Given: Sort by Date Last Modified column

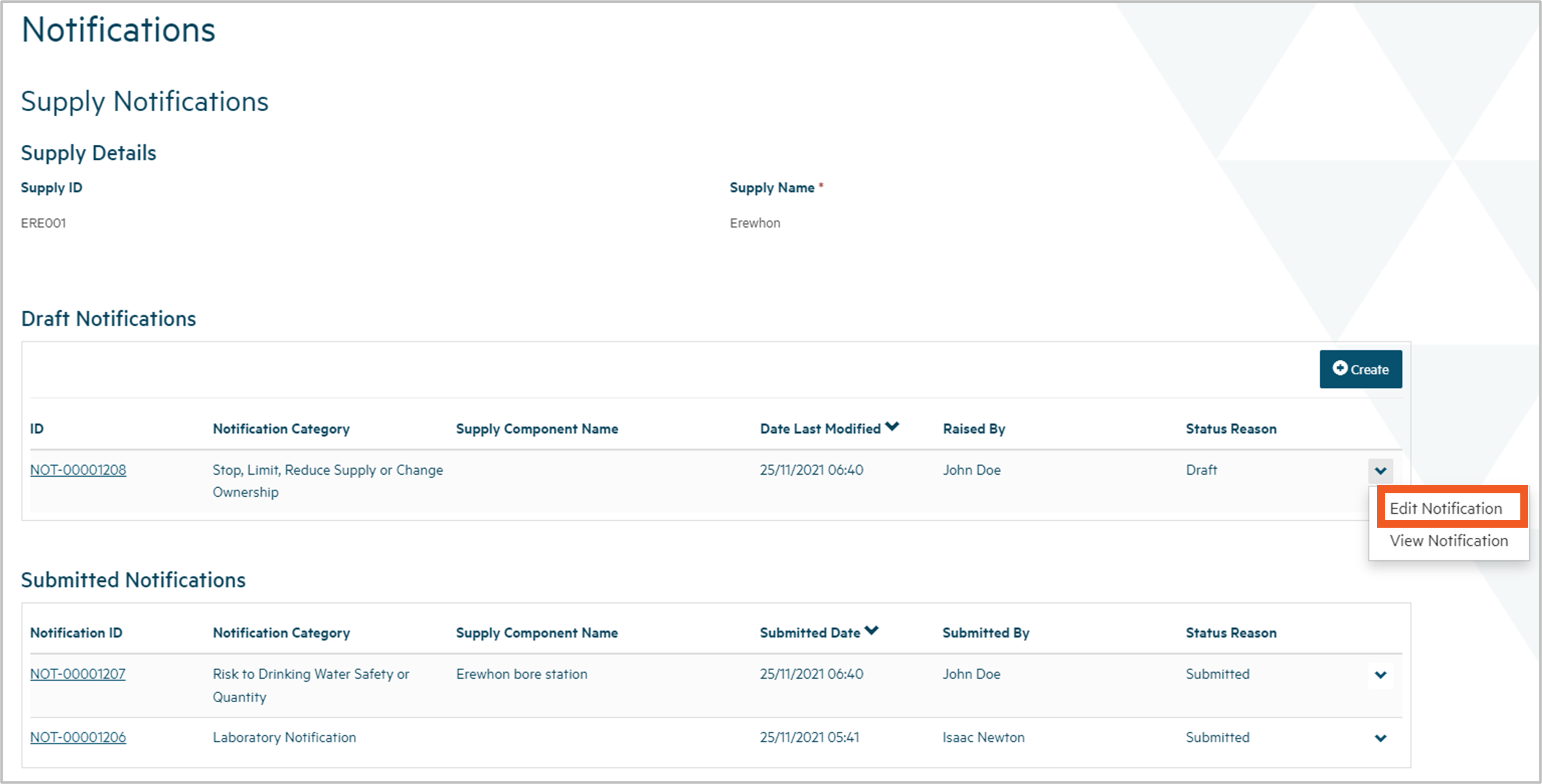Looking at the screenshot, I should tap(820, 428).
